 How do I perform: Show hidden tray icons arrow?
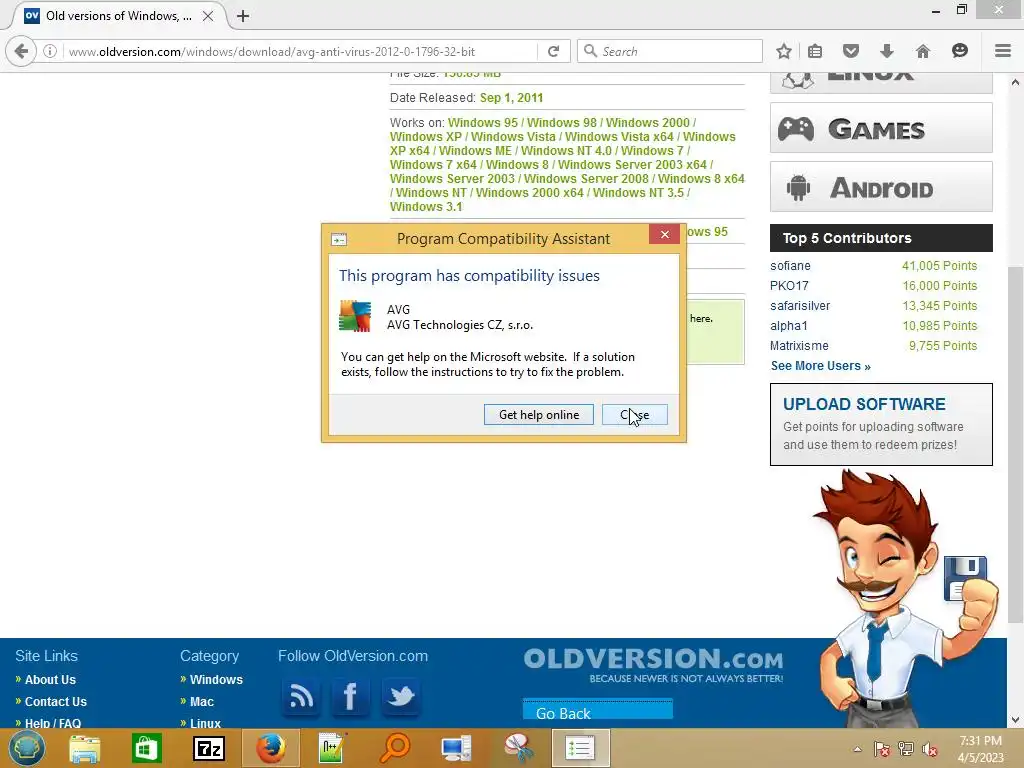857,749
